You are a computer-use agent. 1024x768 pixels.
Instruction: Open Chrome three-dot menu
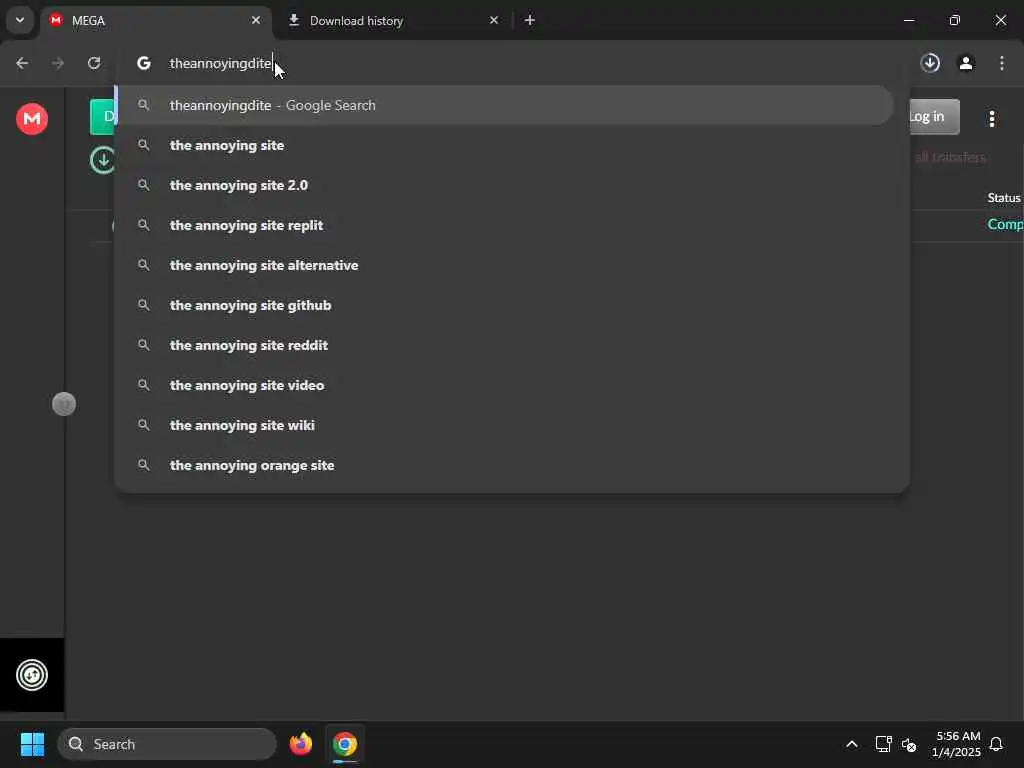pos(1002,63)
